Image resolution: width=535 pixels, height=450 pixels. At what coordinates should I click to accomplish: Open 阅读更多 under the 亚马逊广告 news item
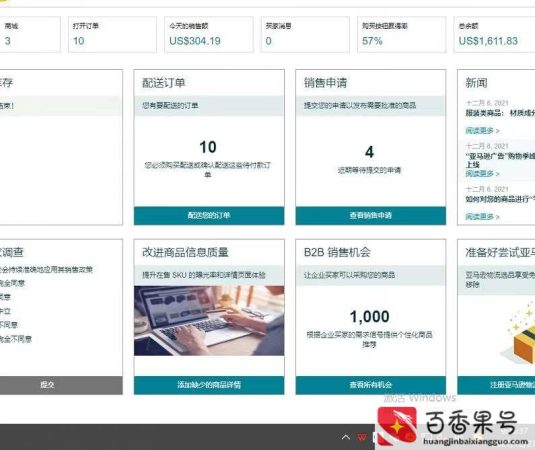click(482, 174)
